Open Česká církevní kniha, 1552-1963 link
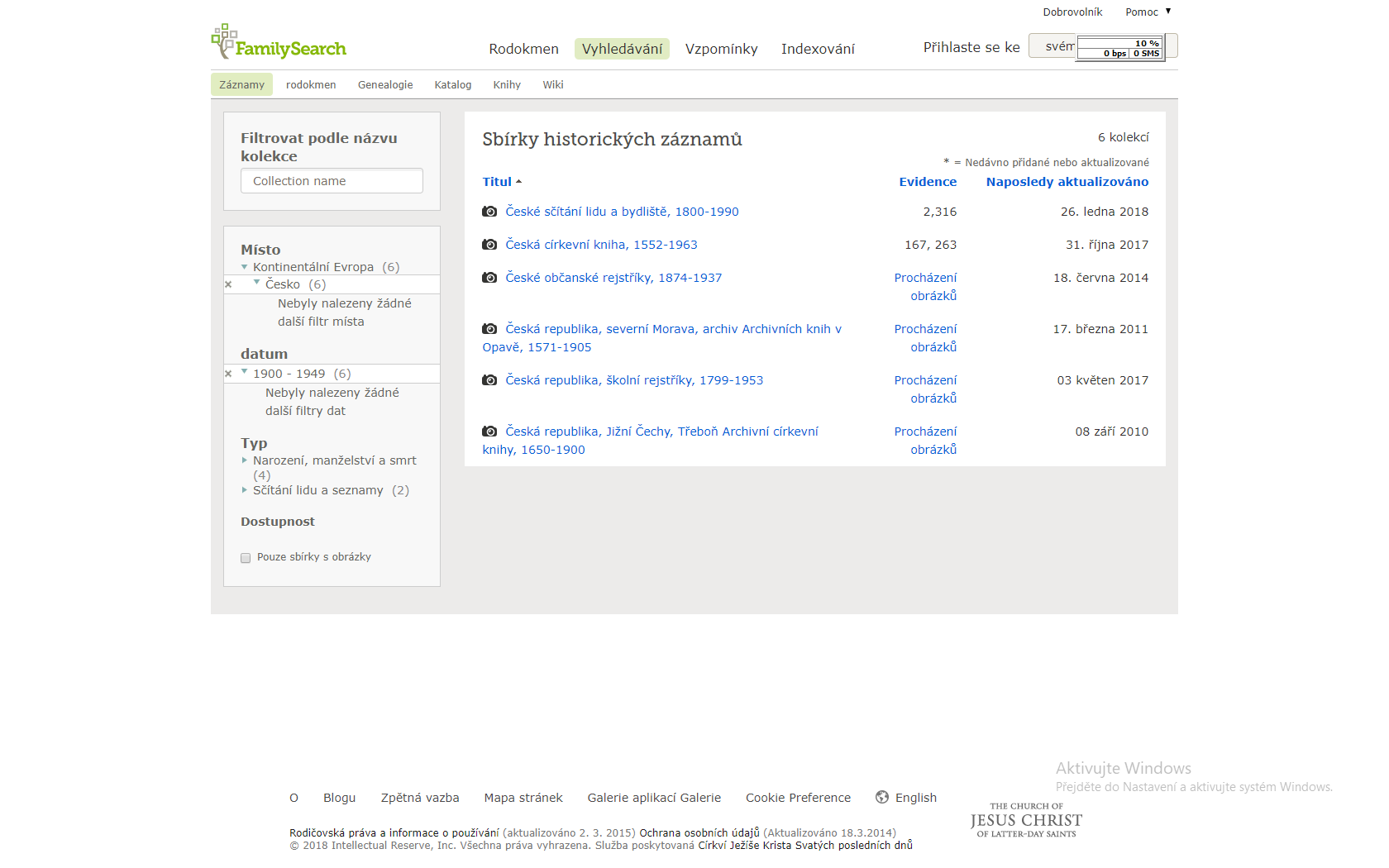Viewport: 1389px width, 868px height. coord(601,245)
